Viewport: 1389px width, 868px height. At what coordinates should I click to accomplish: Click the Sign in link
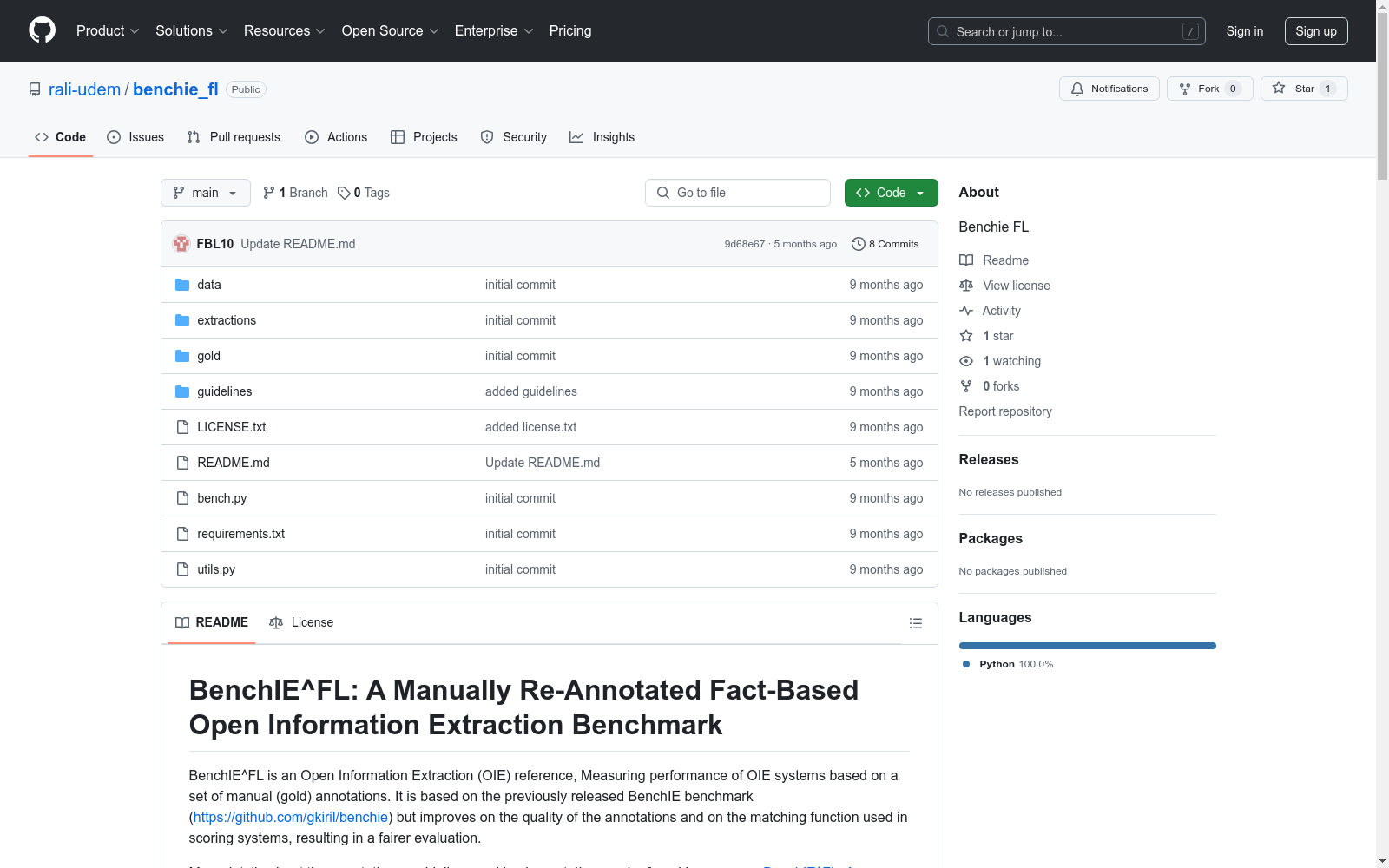coord(1245,31)
